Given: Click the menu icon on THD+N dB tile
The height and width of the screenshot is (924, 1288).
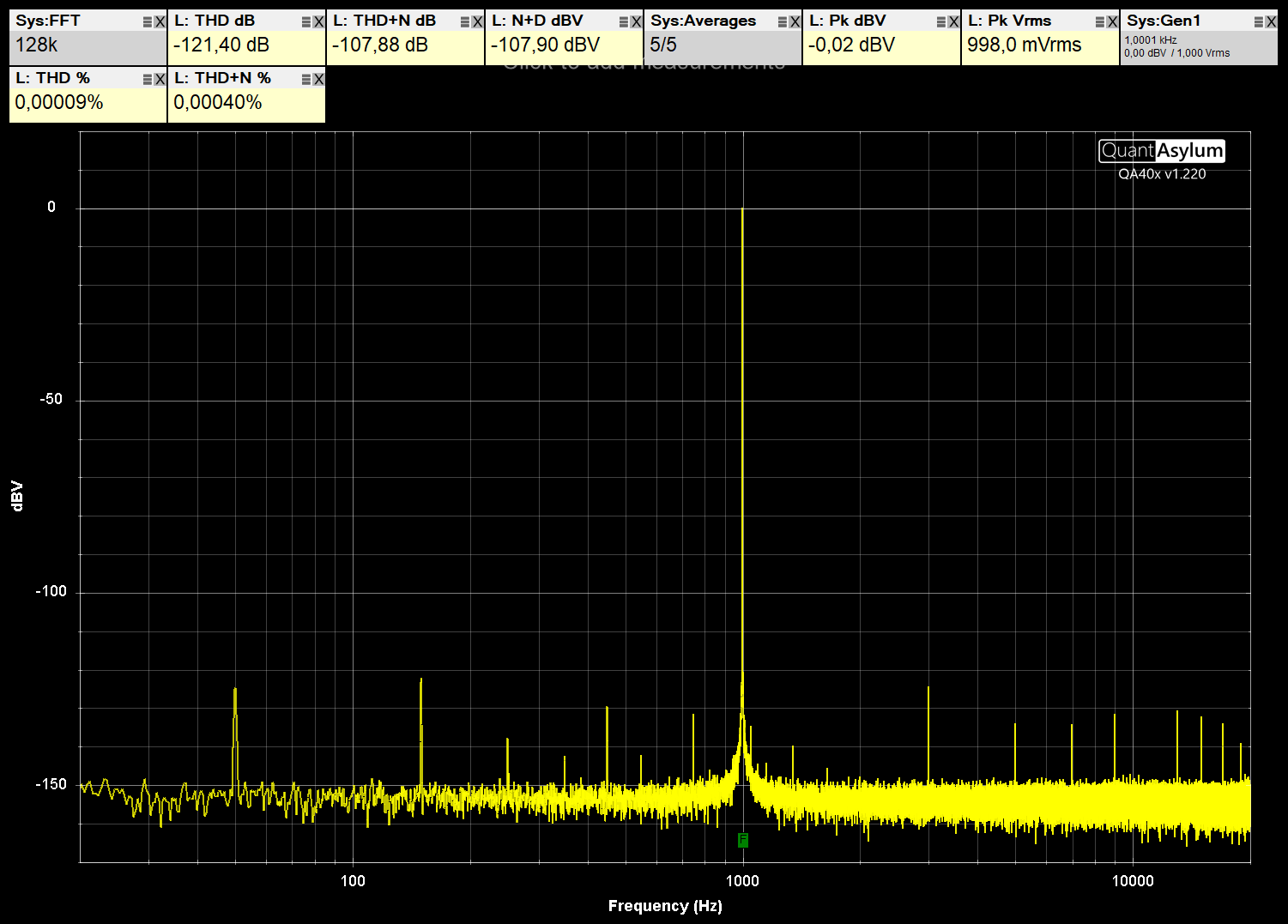Looking at the screenshot, I should click(x=465, y=22).
